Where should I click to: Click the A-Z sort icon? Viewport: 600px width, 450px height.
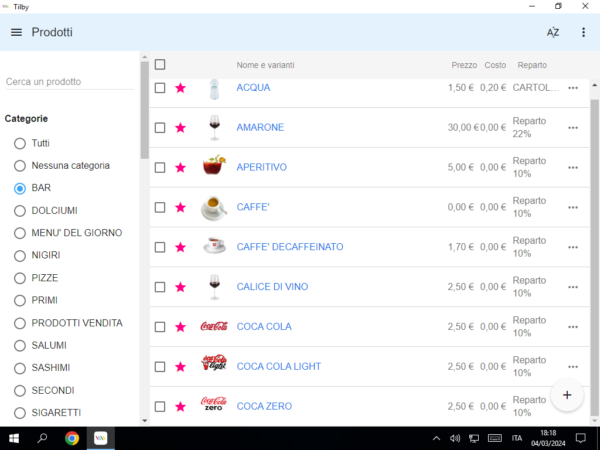click(552, 32)
